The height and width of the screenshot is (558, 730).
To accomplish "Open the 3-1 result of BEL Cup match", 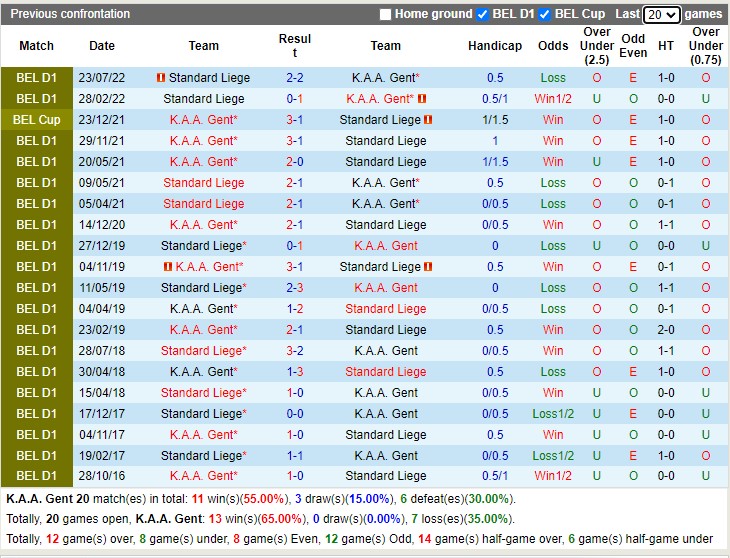I will [295, 120].
